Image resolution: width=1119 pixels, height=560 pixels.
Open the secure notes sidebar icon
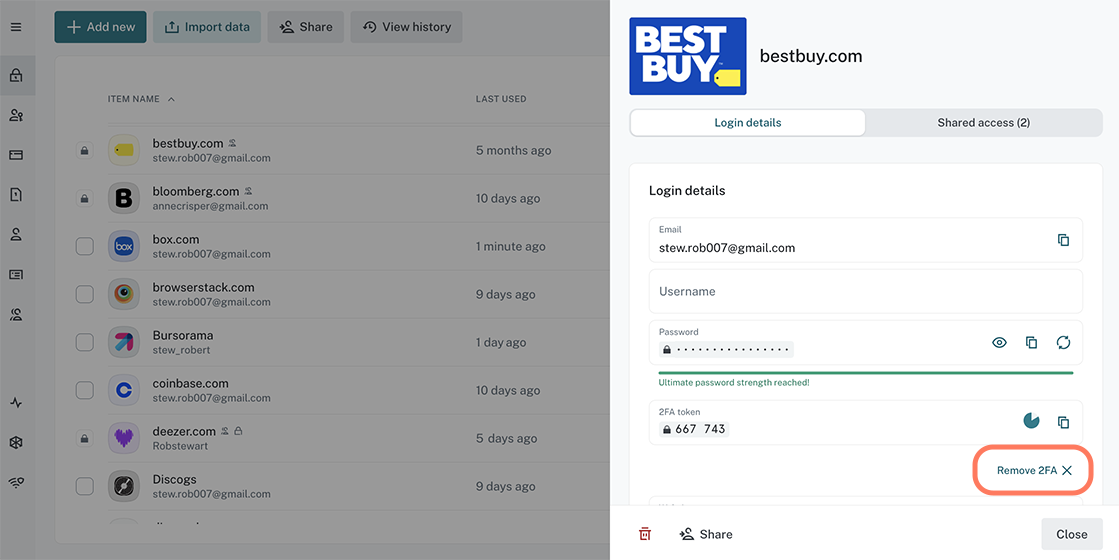click(16, 195)
